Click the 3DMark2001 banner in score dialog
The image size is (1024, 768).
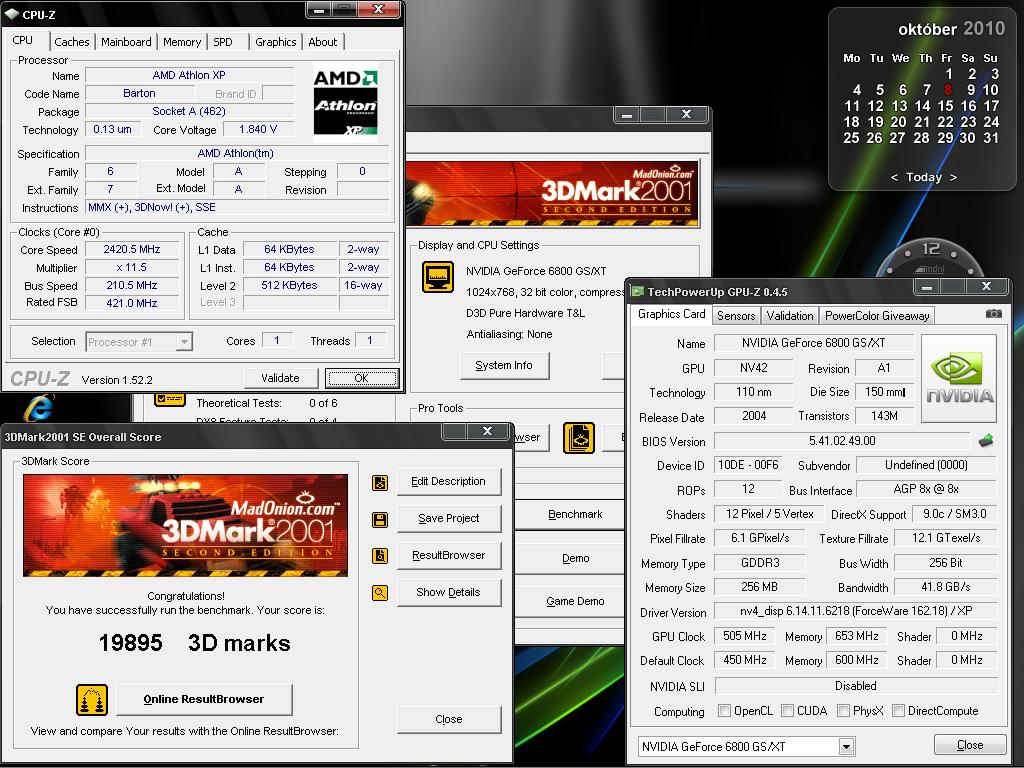pyautogui.click(x=185, y=526)
